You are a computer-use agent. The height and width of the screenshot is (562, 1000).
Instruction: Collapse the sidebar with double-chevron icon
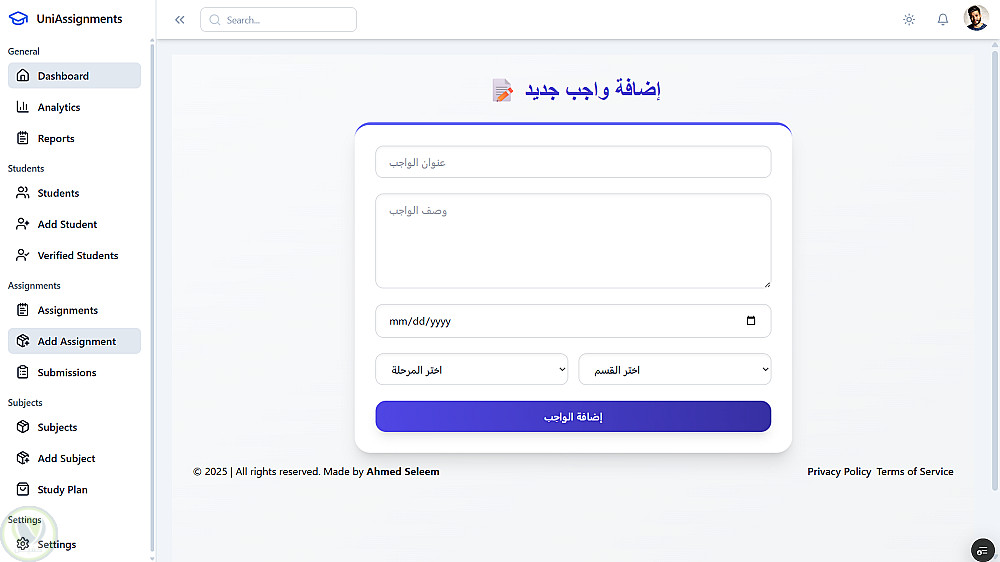(x=180, y=20)
